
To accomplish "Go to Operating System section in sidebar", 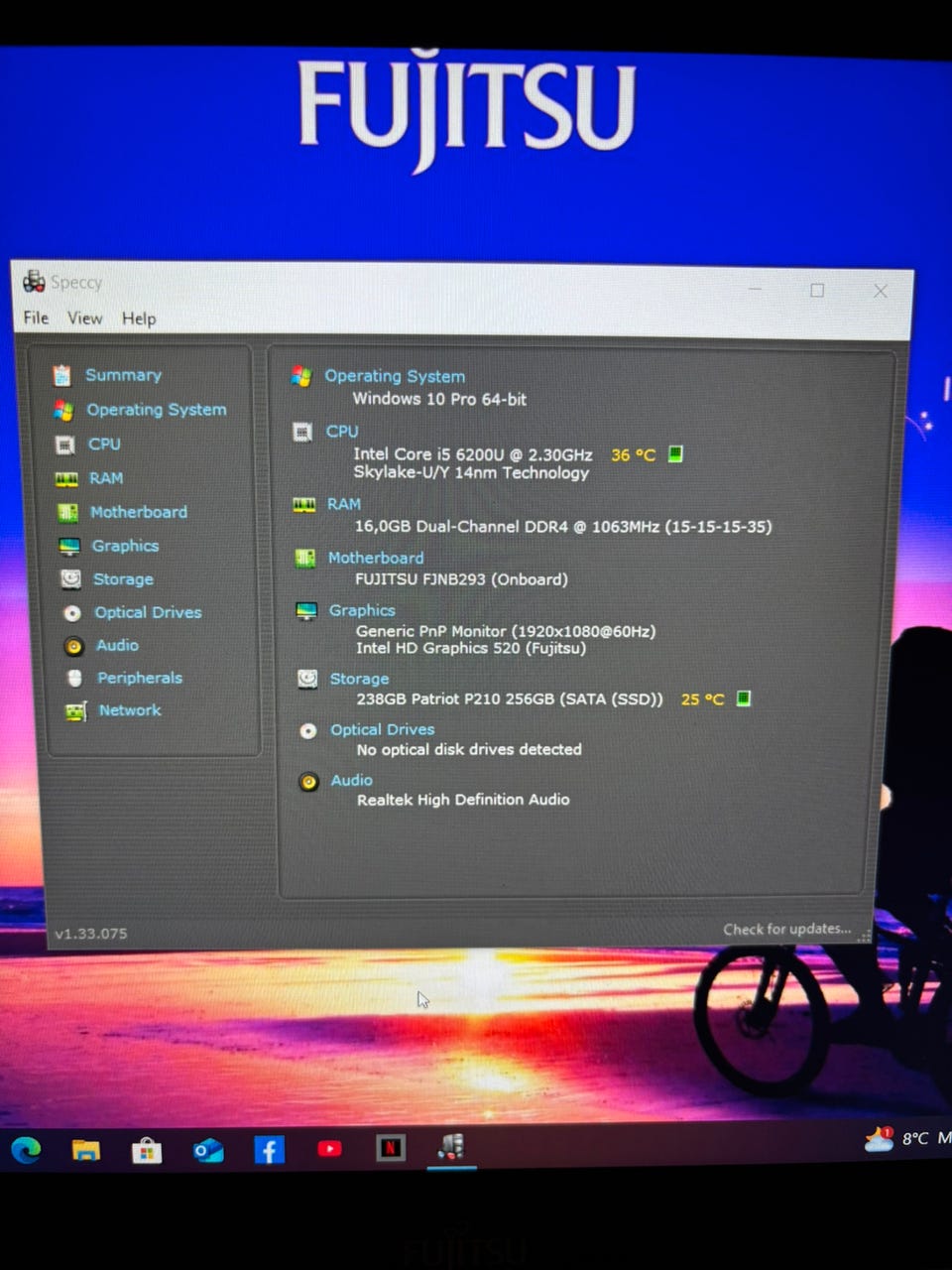I will click(x=156, y=410).
